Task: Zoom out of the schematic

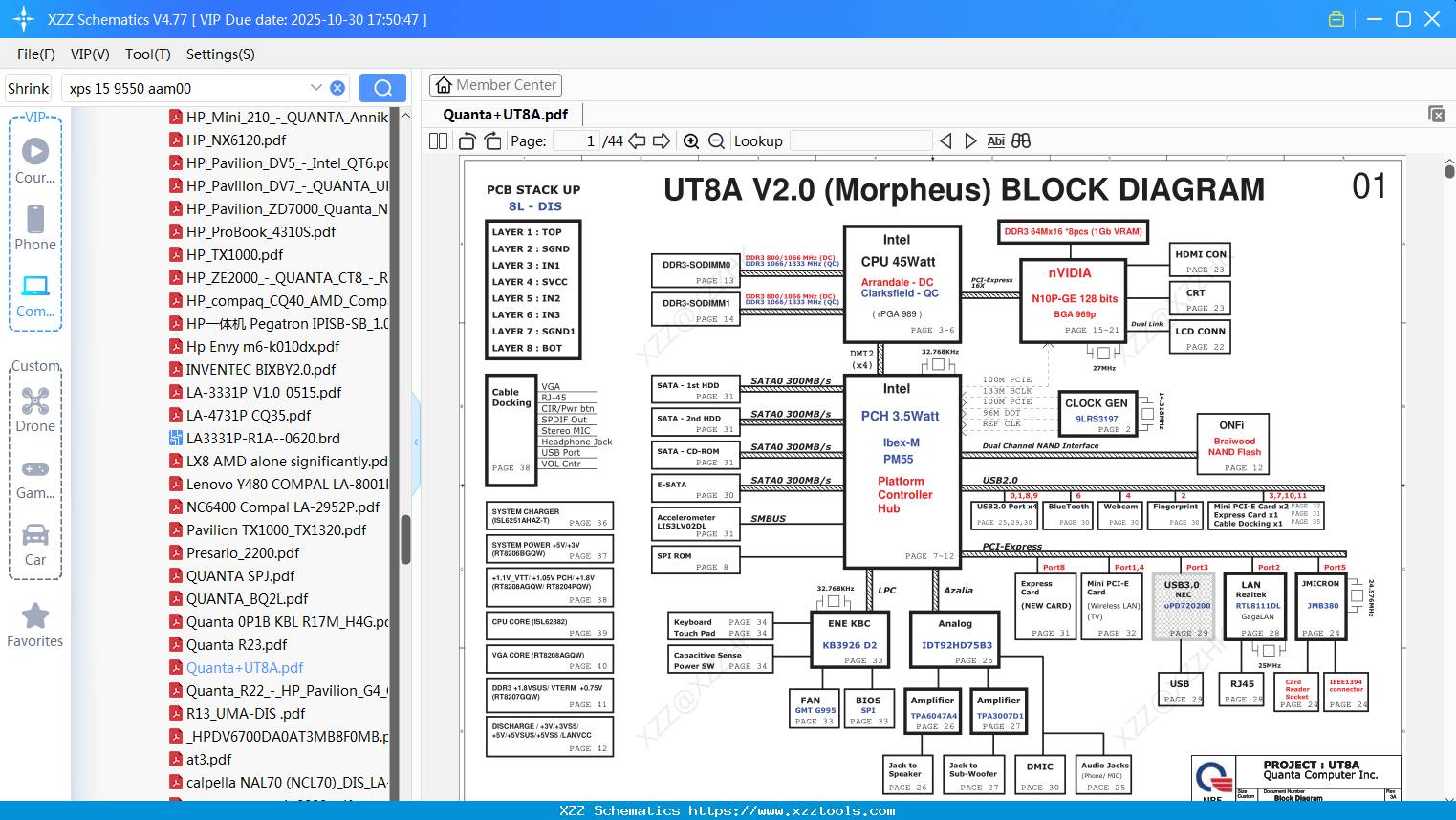Action: (x=716, y=141)
